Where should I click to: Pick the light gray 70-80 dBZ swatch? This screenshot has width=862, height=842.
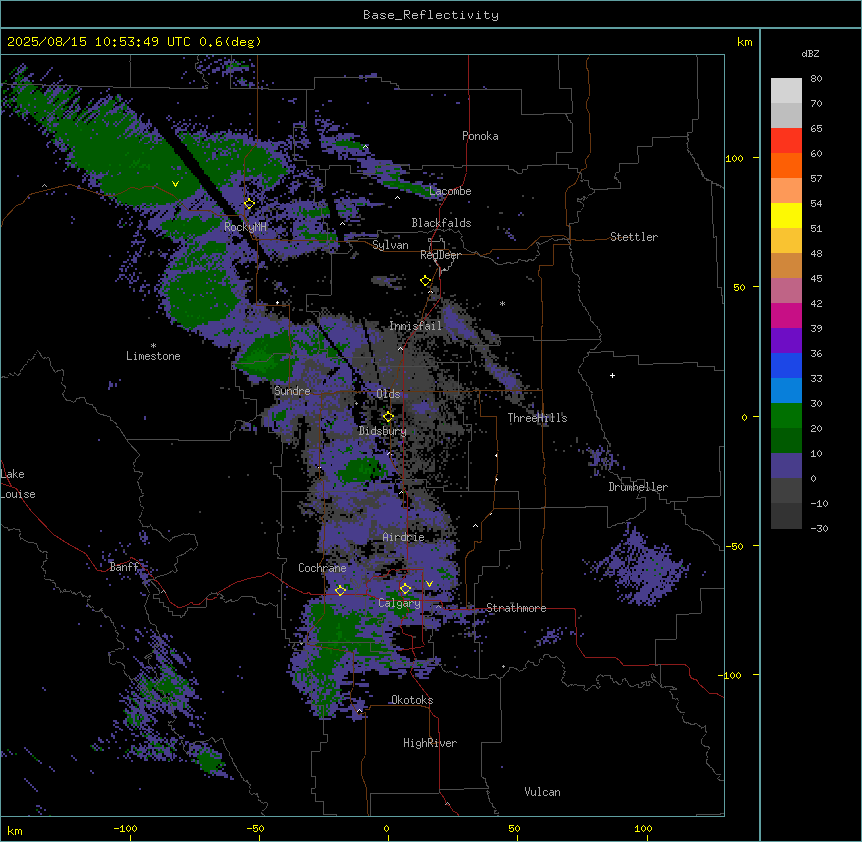786,91
